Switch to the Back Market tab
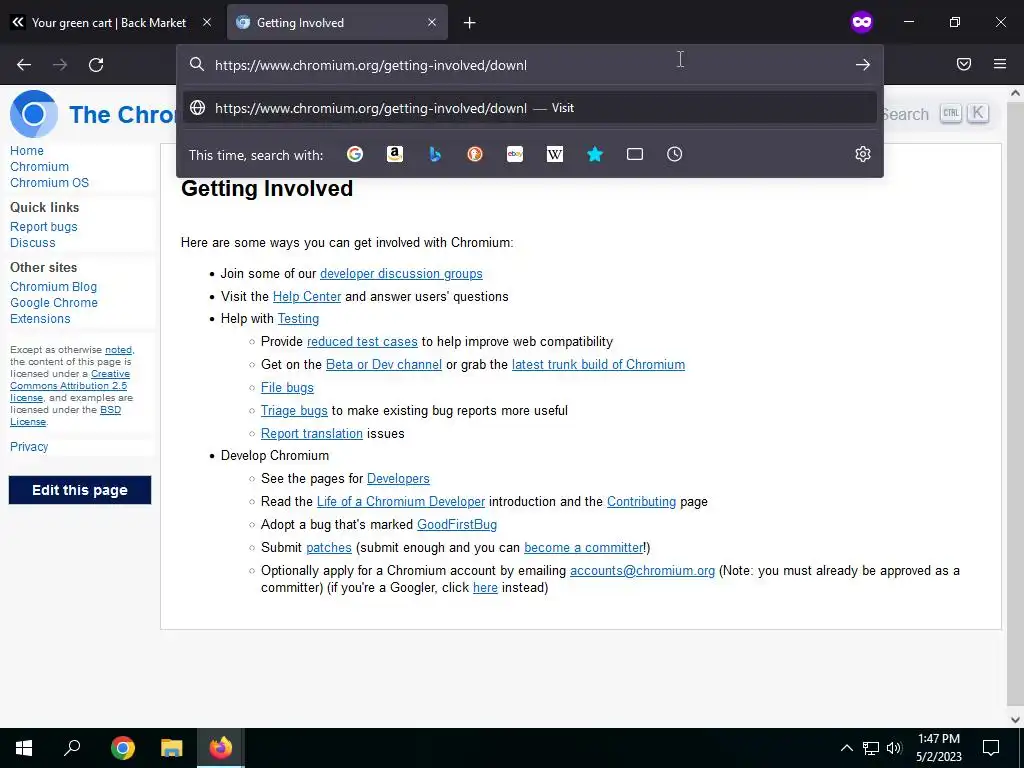 tap(110, 22)
